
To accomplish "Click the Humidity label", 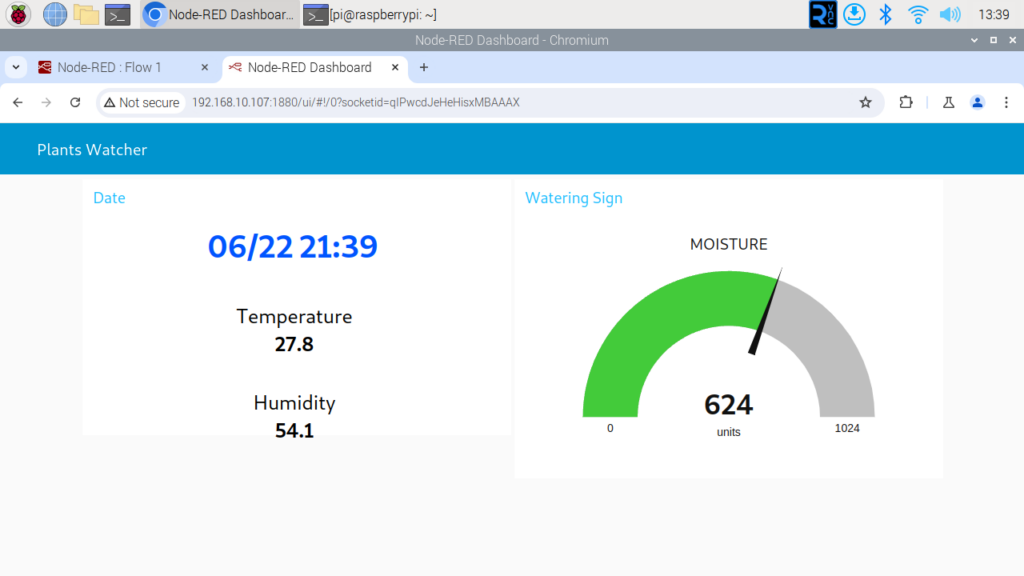I will pos(294,403).
